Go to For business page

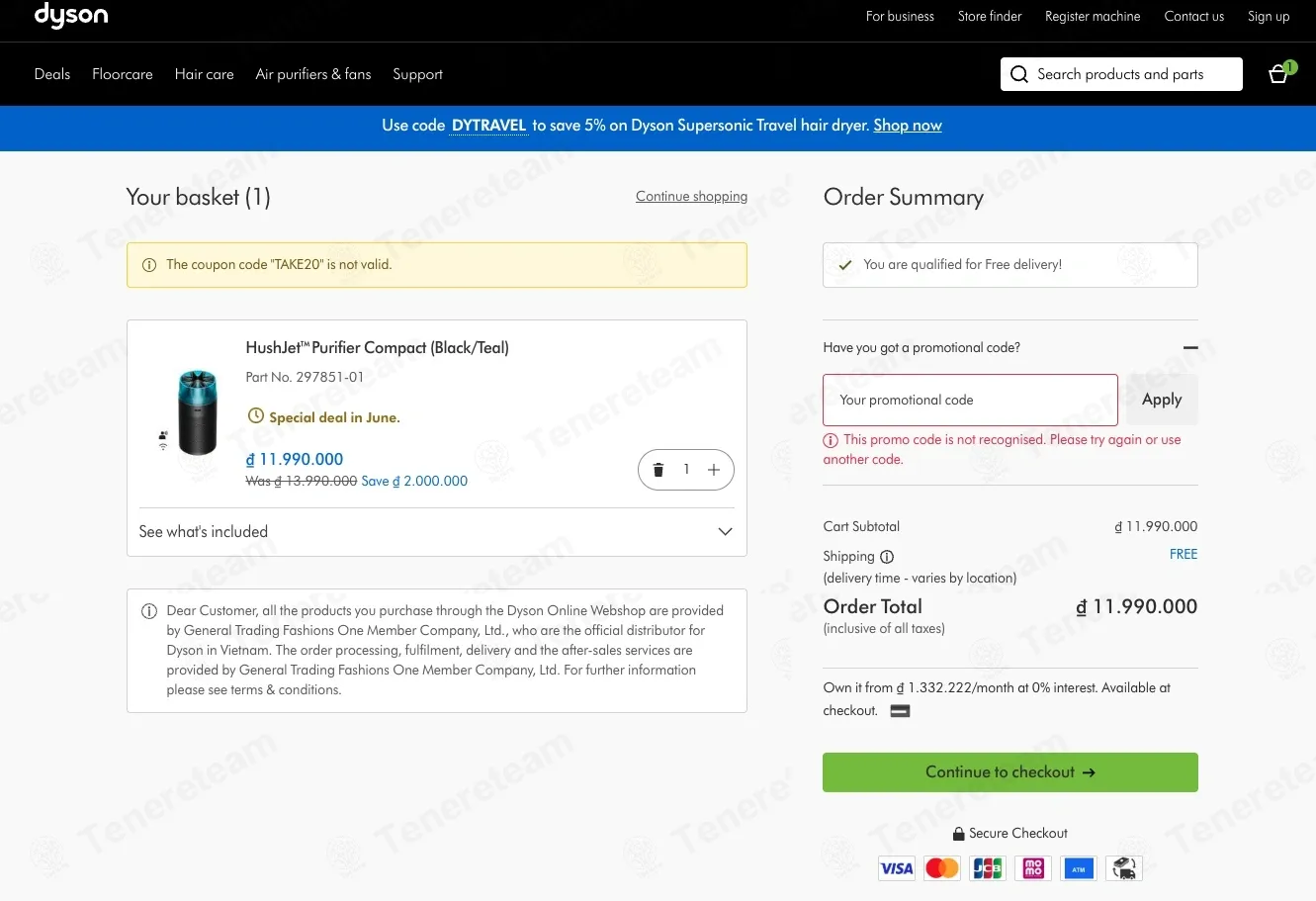[x=900, y=16]
